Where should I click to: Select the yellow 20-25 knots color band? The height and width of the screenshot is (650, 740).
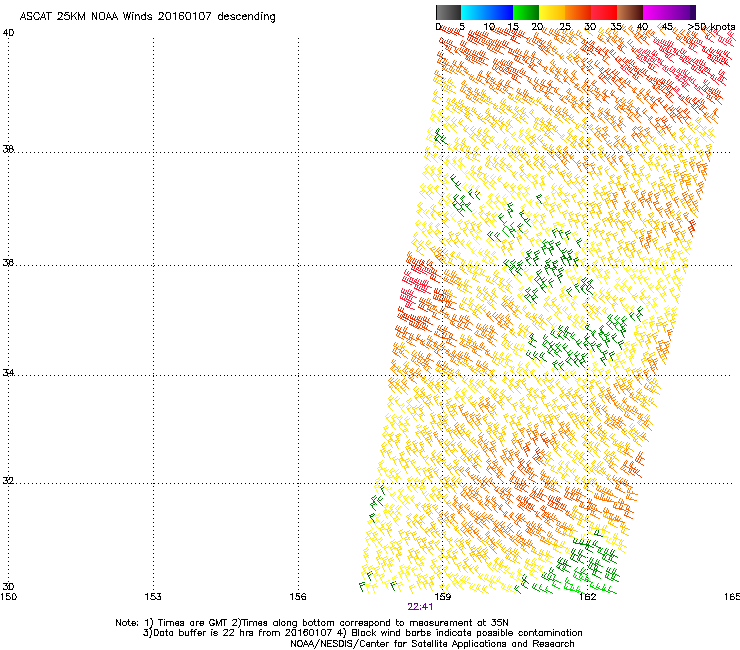[552, 12]
